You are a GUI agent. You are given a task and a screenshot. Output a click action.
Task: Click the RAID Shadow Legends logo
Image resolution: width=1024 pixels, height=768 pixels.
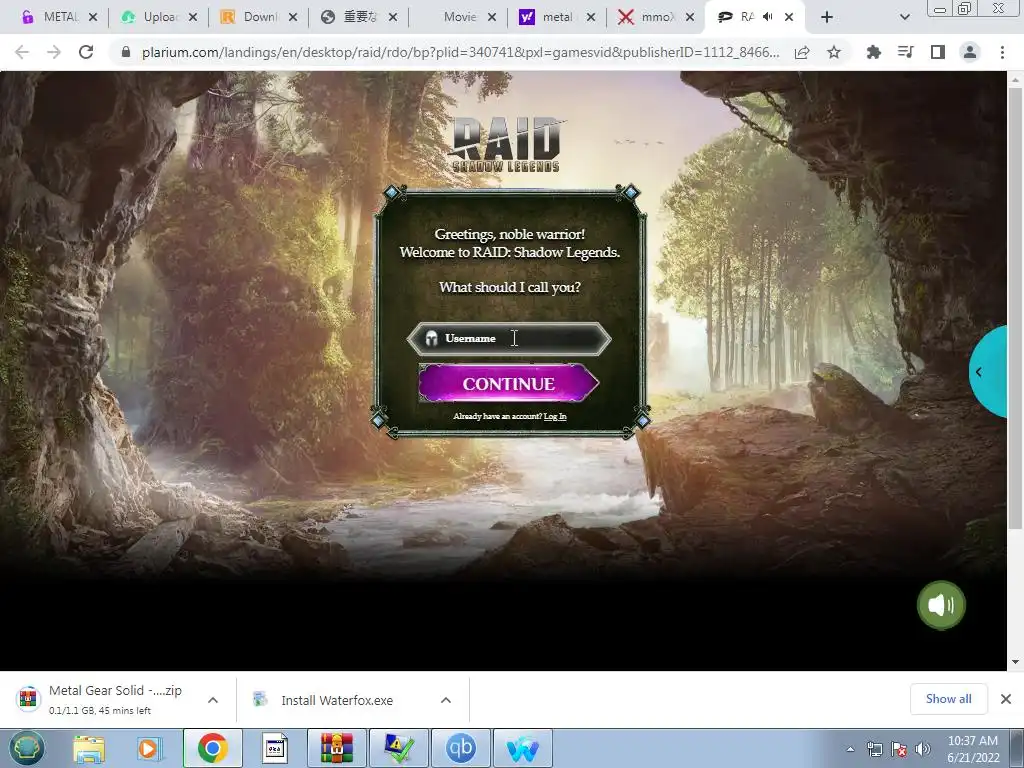pos(507,144)
